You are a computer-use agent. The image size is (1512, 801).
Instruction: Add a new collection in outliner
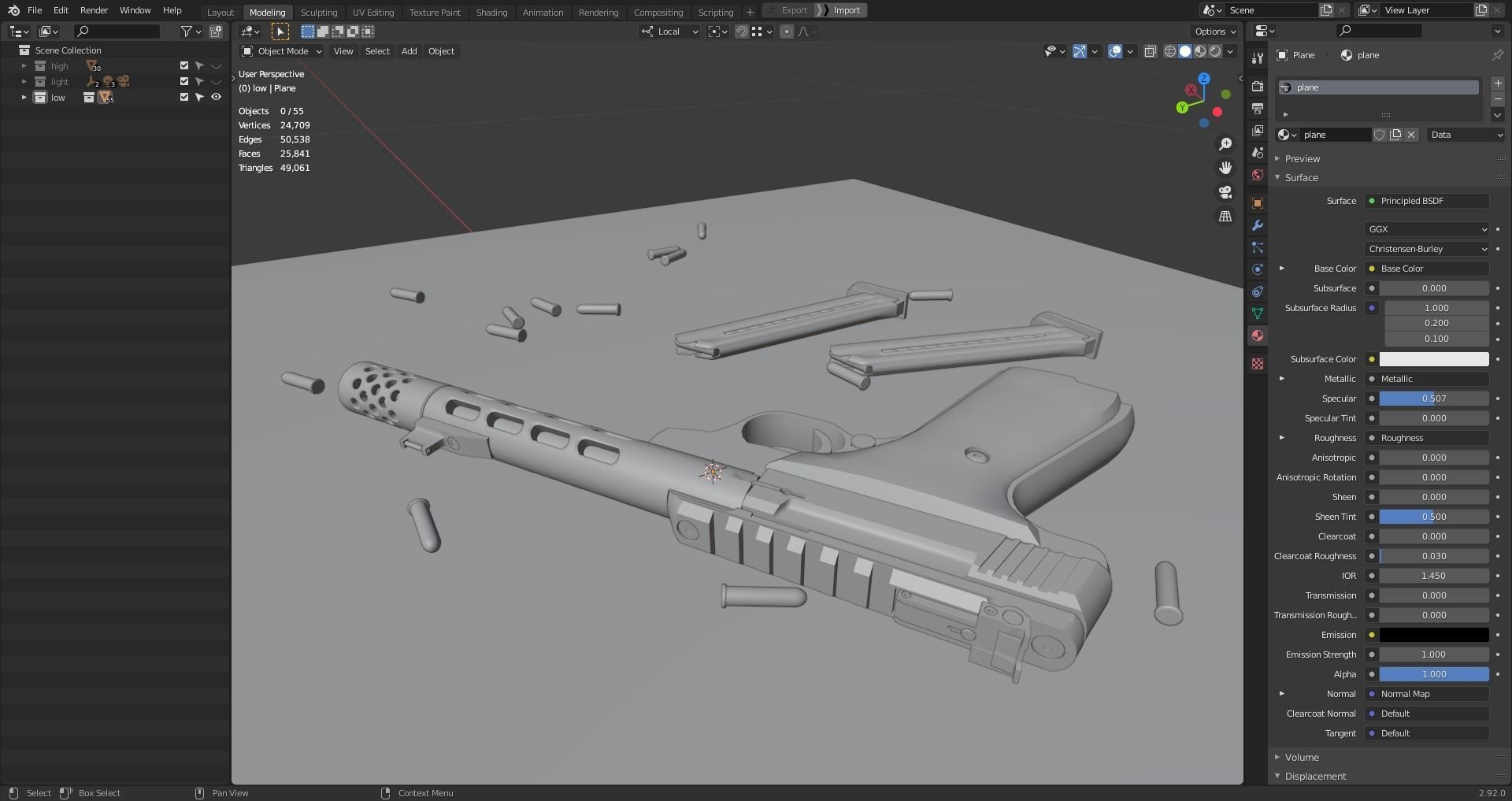pos(215,32)
